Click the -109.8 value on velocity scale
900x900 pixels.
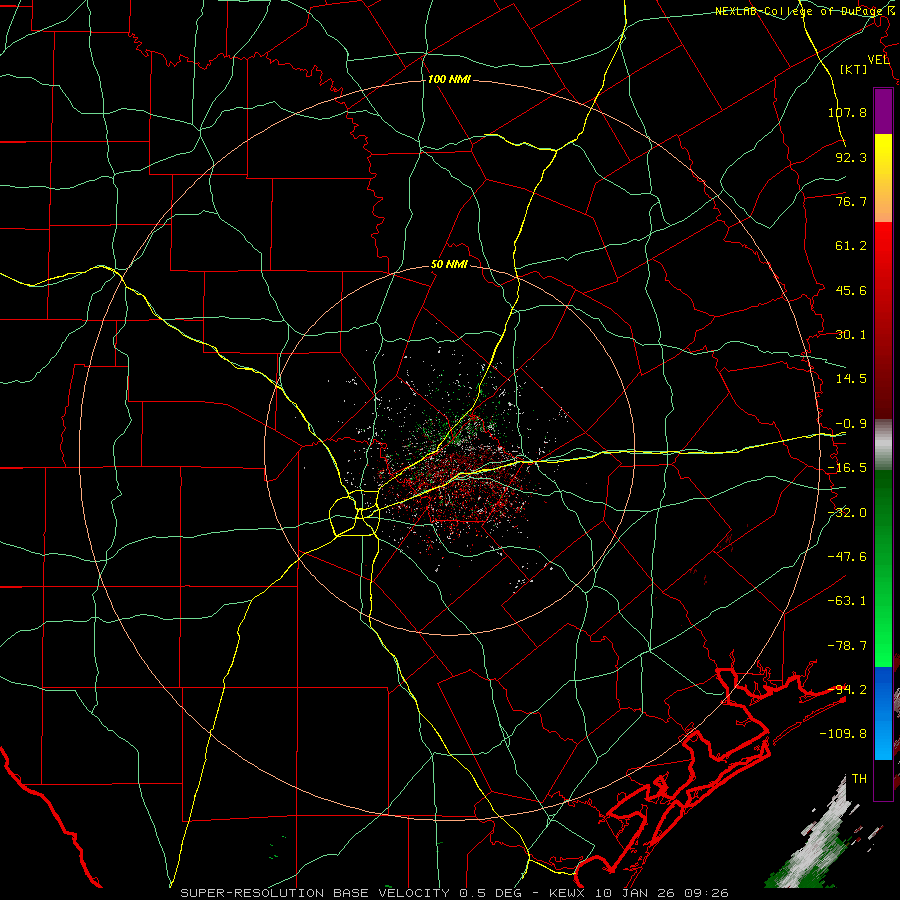[x=844, y=734]
